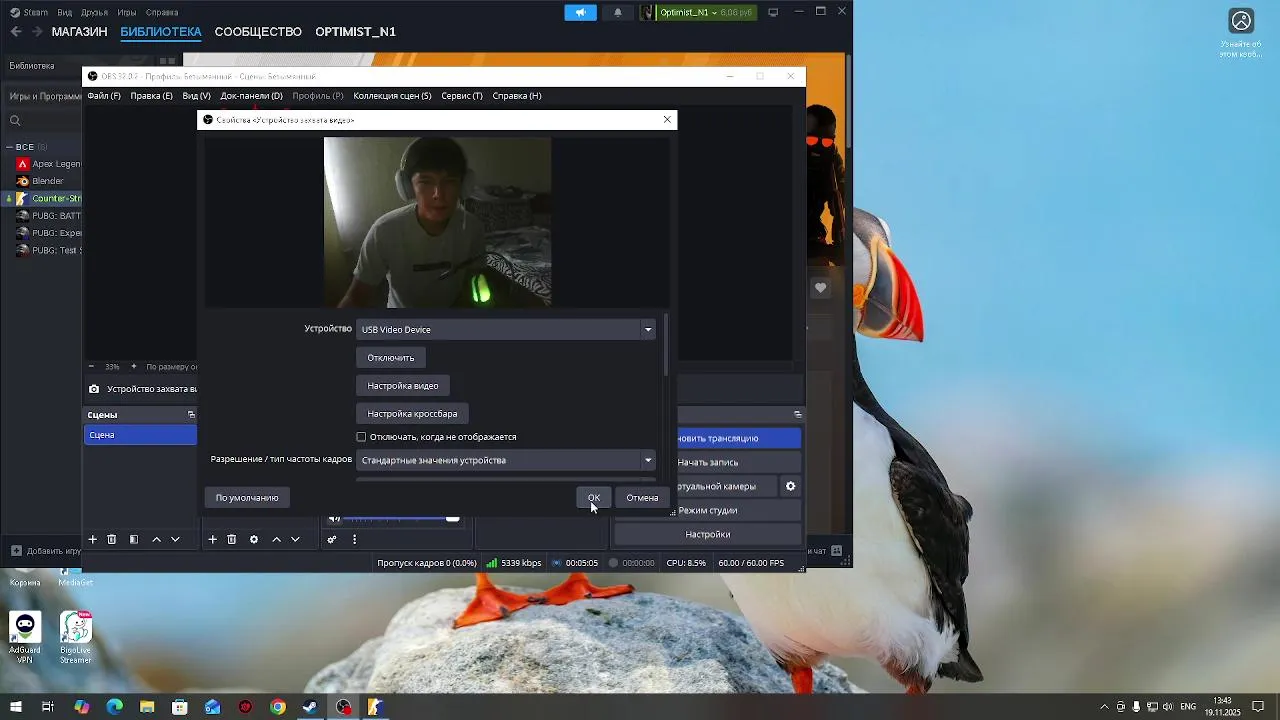Open Разрешение / тип частоты кадров dropdown
Screen dimensions: 1280x720
[x=506, y=460]
